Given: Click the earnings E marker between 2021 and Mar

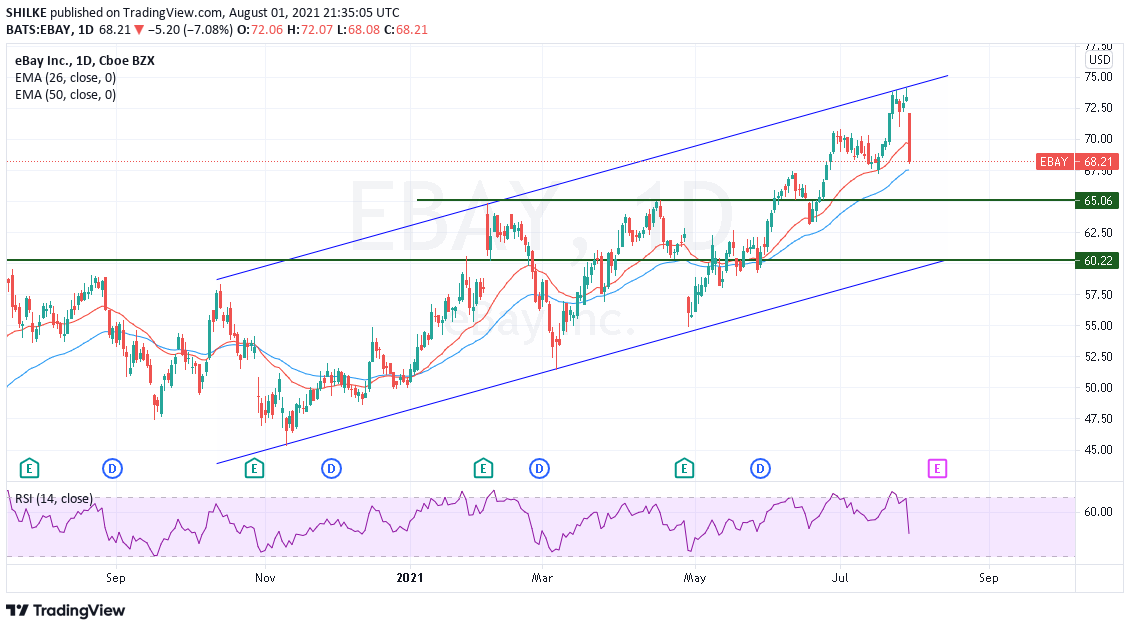Looking at the screenshot, I should 484,469.
